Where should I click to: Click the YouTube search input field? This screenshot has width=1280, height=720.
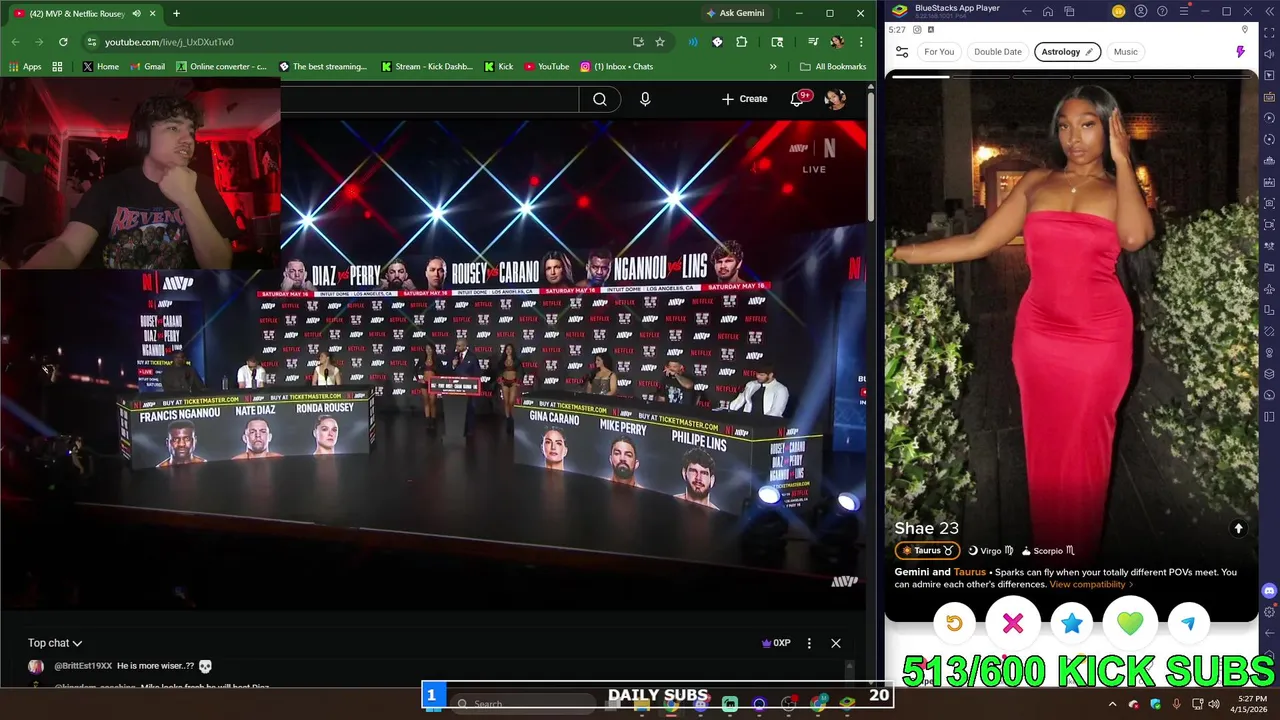[x=429, y=99]
